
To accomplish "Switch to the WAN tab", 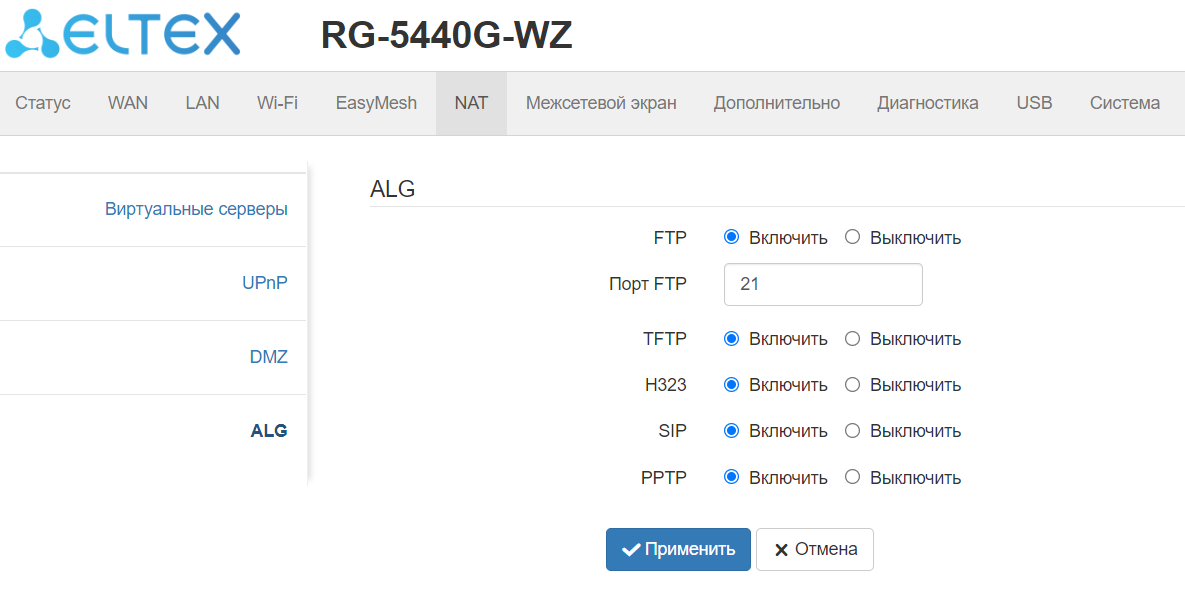I will [x=128, y=103].
